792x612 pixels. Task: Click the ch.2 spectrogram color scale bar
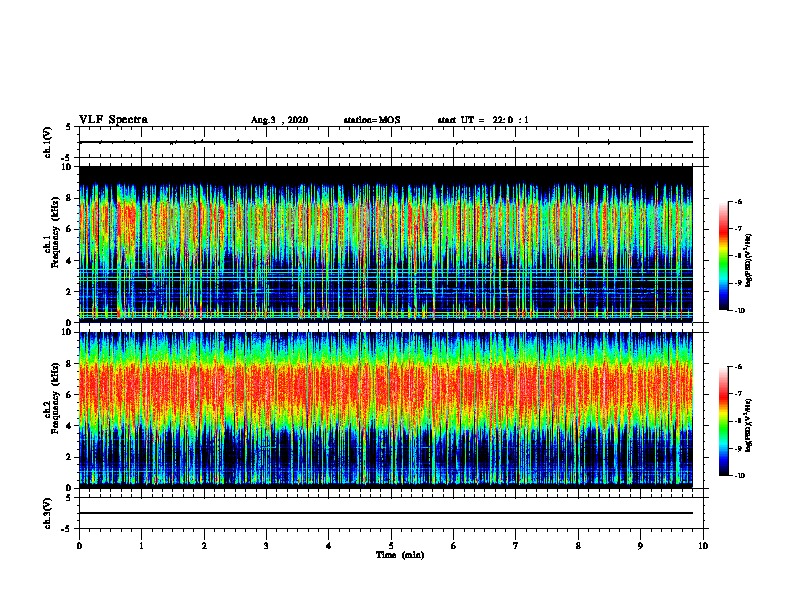pos(724,421)
